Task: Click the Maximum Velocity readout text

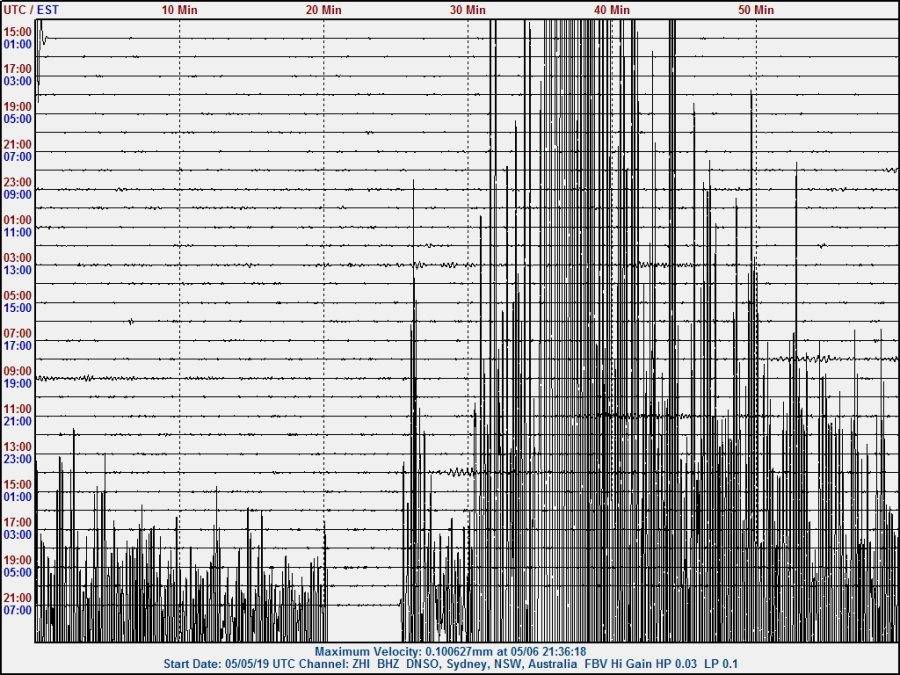Action: click(449, 651)
